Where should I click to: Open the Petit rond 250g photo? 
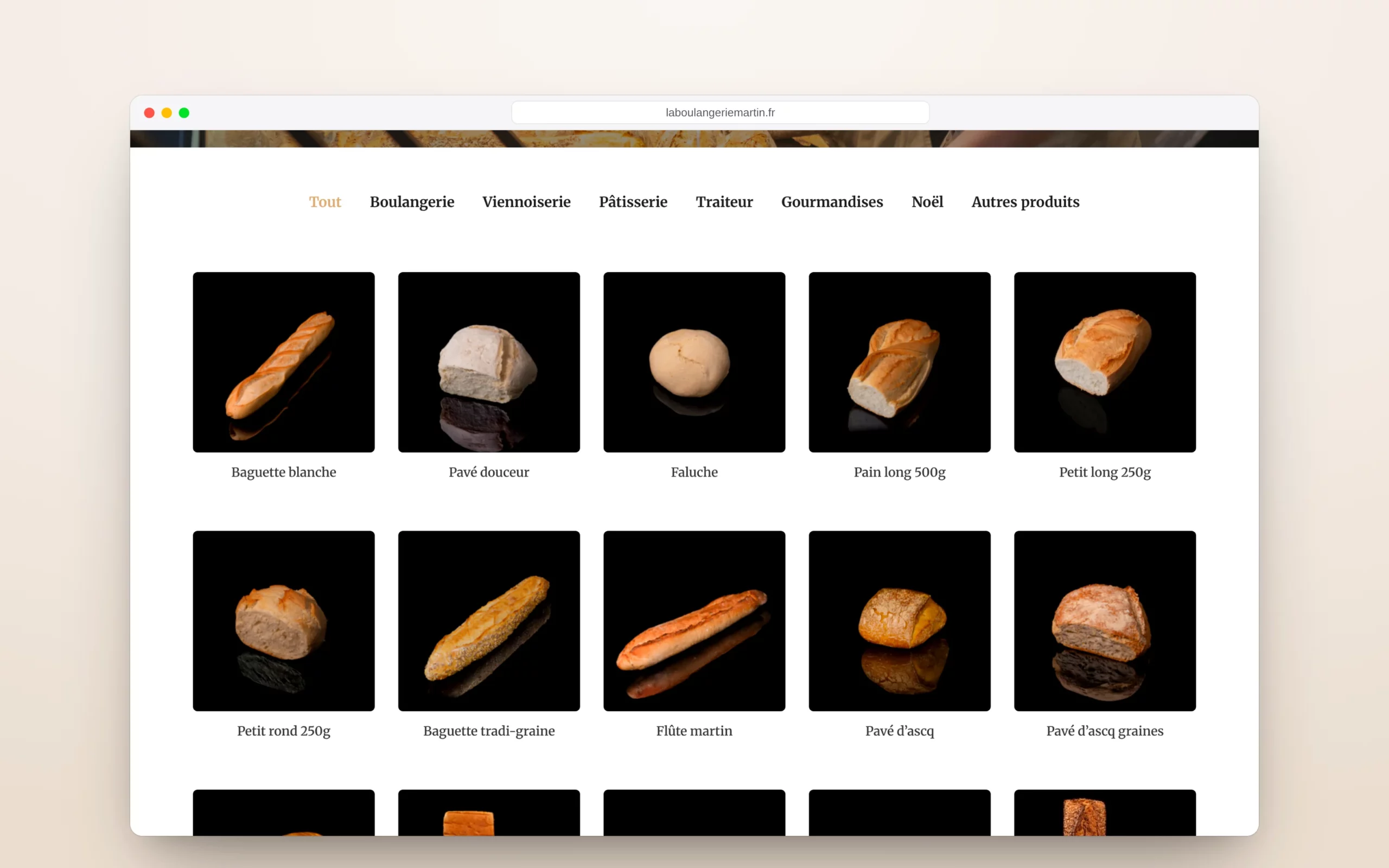(x=284, y=621)
